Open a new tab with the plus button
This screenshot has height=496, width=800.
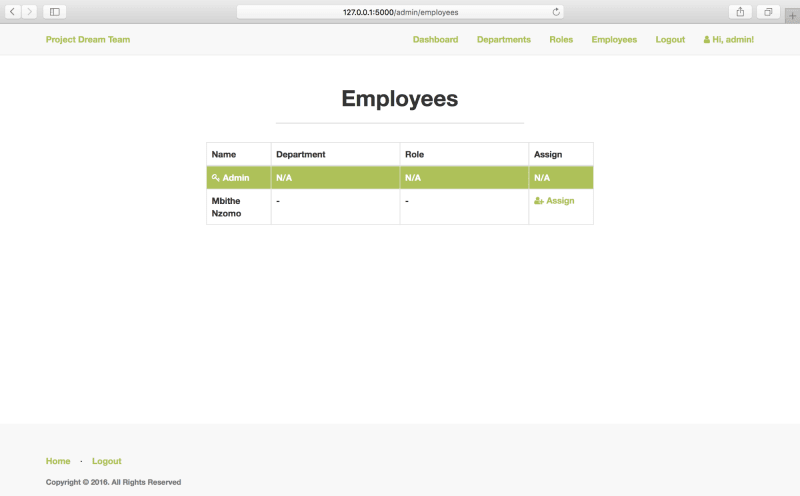[792, 16]
